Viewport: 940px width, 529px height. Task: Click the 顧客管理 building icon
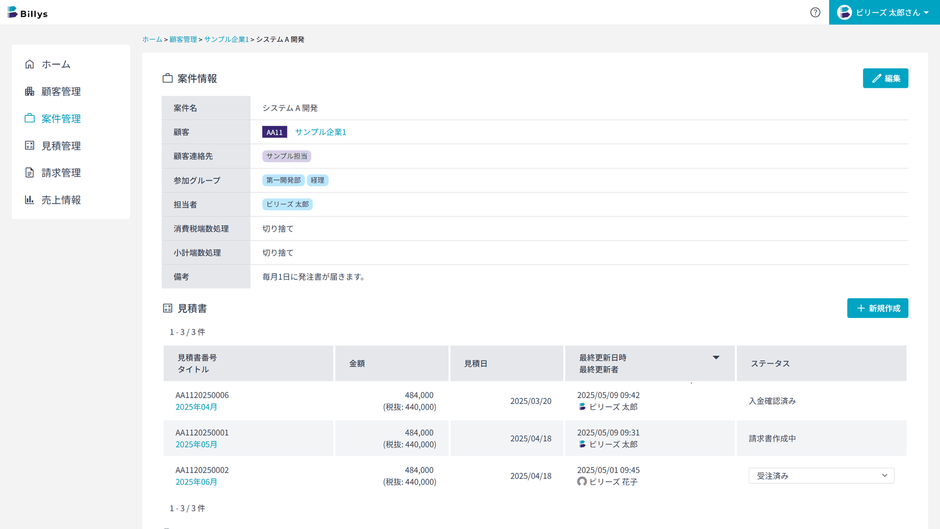30,91
